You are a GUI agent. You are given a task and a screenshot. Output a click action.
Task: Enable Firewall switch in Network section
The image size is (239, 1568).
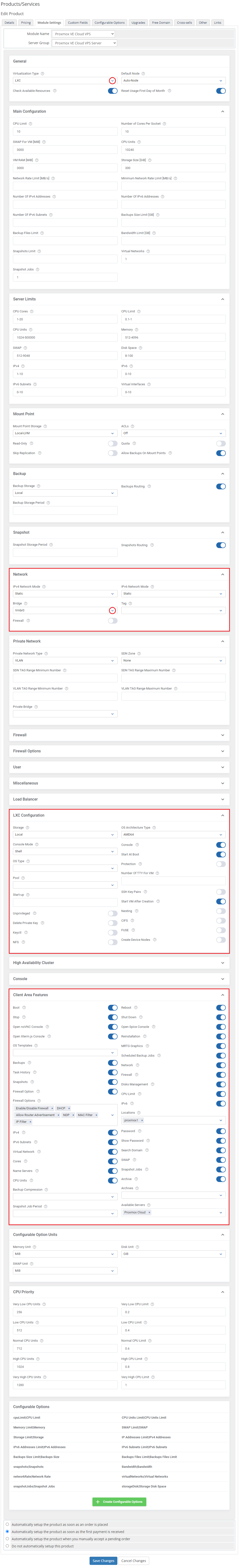point(113,621)
